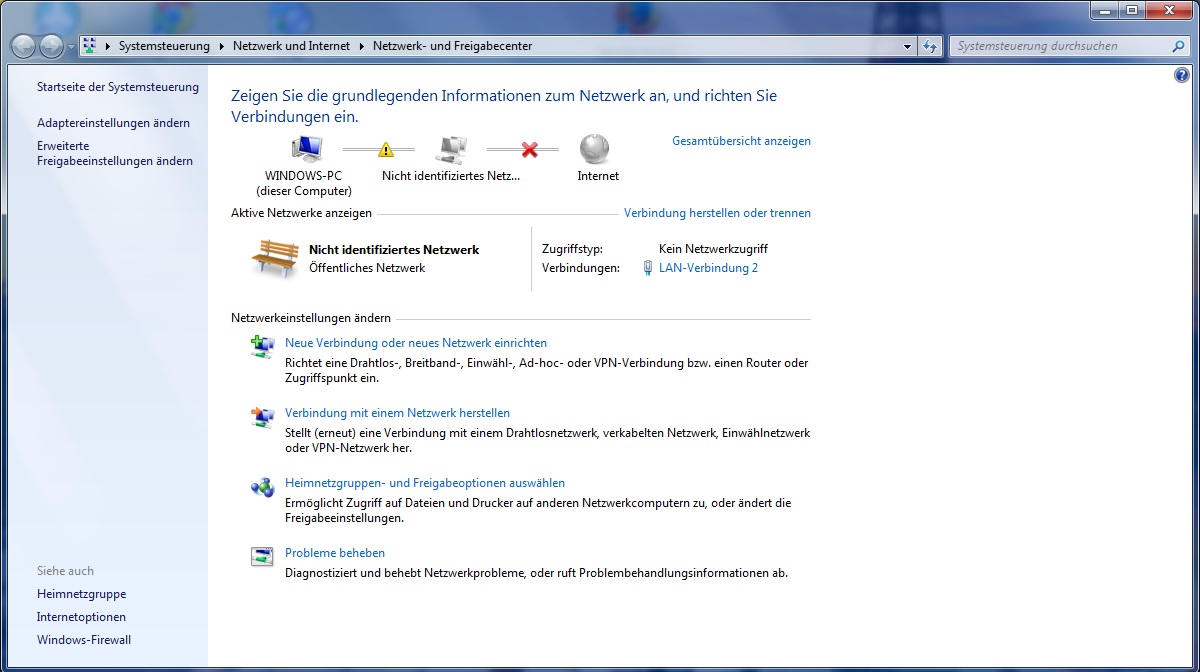The width and height of the screenshot is (1200, 672).
Task: Click the refresh button in address bar
Action: pyautogui.click(x=930, y=46)
